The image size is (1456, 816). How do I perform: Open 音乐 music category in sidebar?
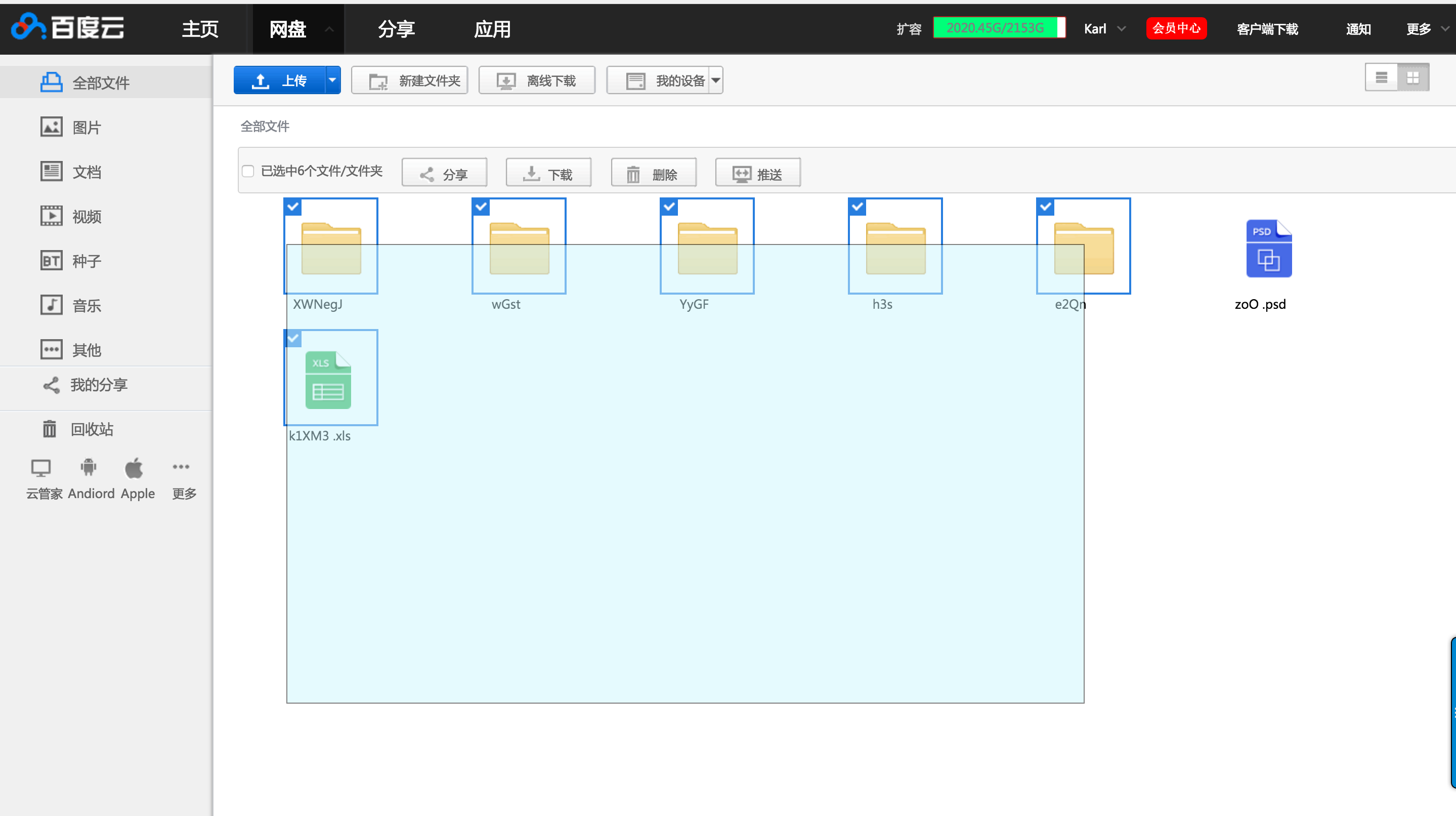[x=86, y=305]
